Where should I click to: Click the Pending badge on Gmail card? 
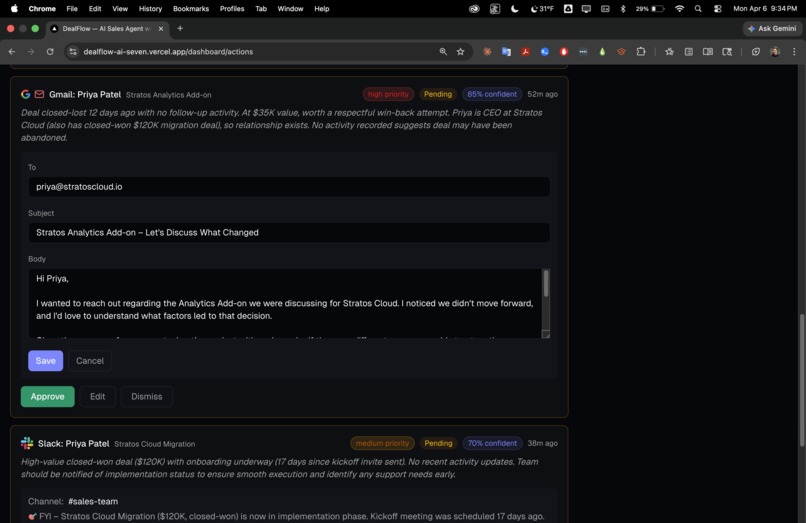point(438,94)
